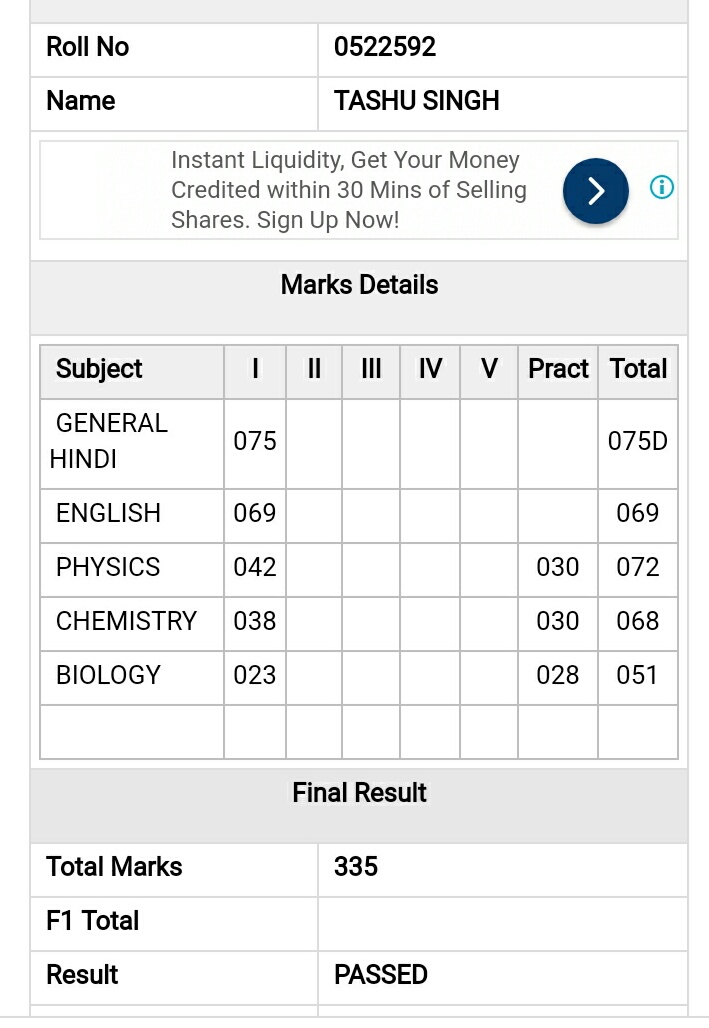709x1028 pixels.
Task: Select the GENERAL HINDI subject cell
Action: [132, 442]
